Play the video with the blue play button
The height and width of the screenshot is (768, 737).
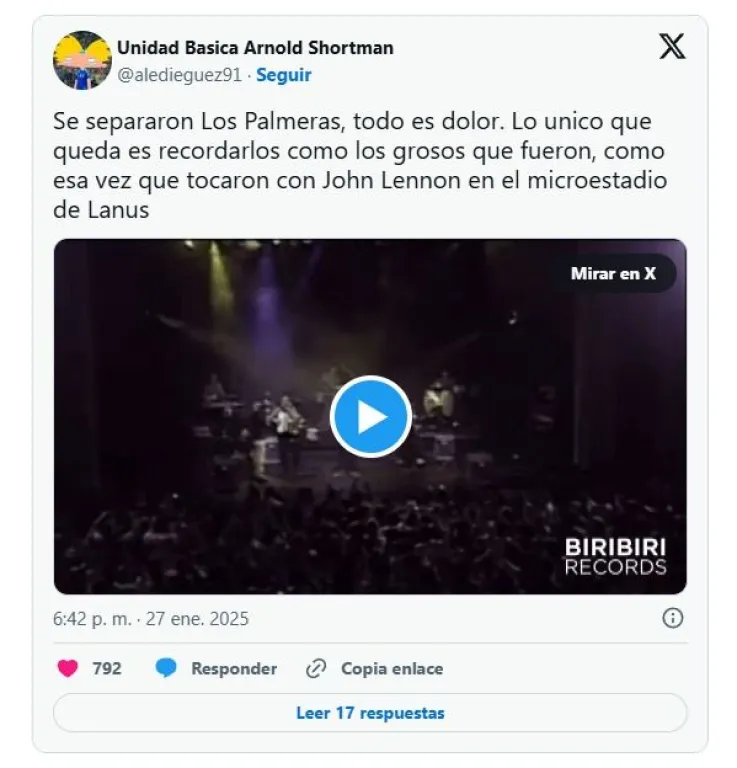[x=371, y=417]
